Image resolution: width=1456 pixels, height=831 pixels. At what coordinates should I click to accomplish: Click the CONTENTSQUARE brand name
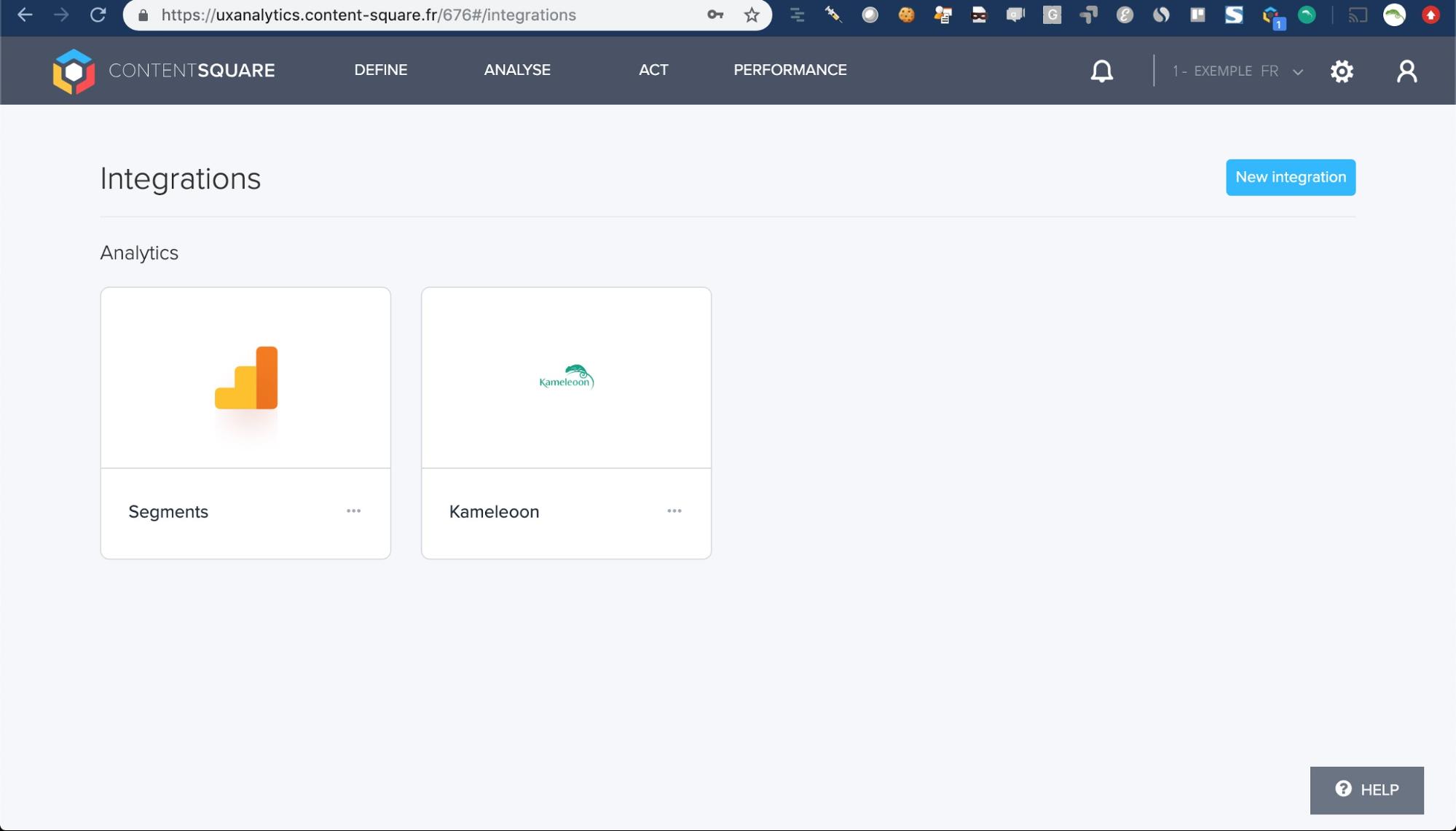[x=192, y=71]
